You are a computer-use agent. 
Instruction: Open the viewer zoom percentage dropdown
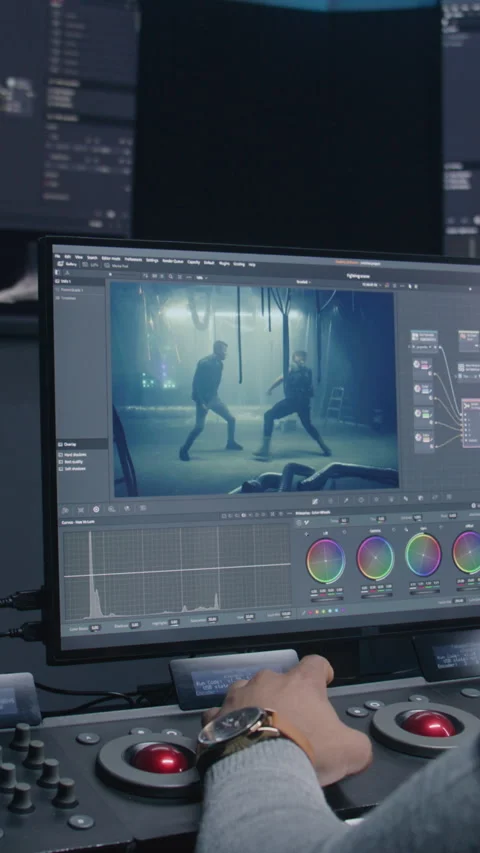(201, 277)
